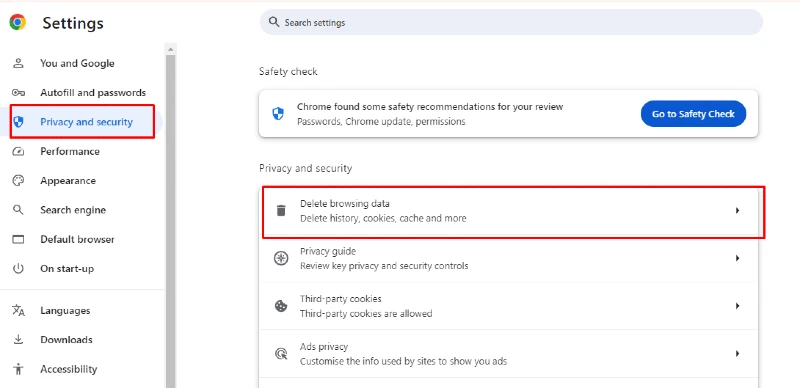The height and width of the screenshot is (388, 800).
Task: Click 'Delete history, cookies, cache and more' text
Action: 383,218
